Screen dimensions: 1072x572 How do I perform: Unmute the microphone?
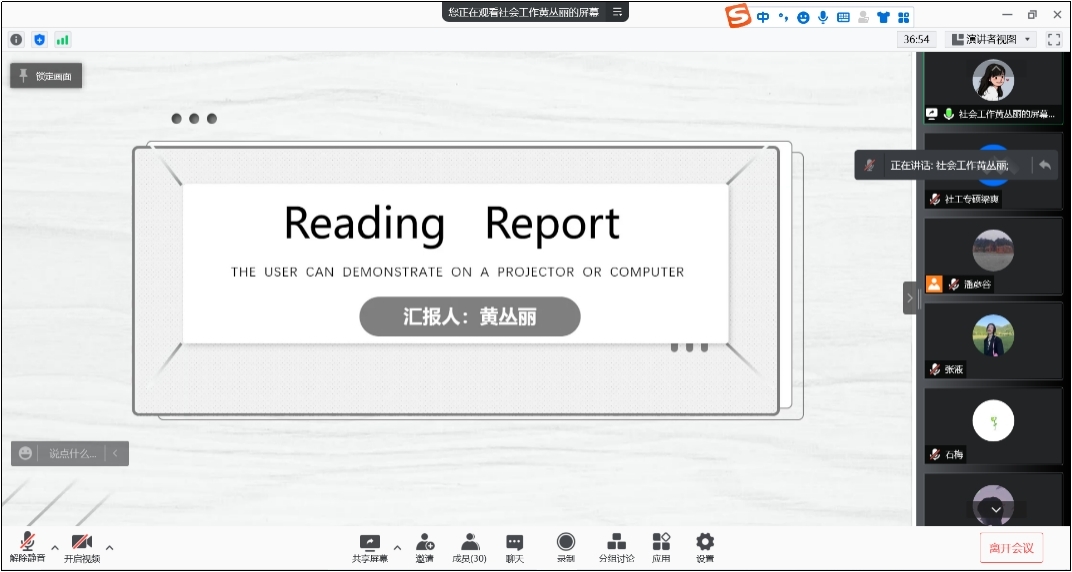(x=27, y=546)
